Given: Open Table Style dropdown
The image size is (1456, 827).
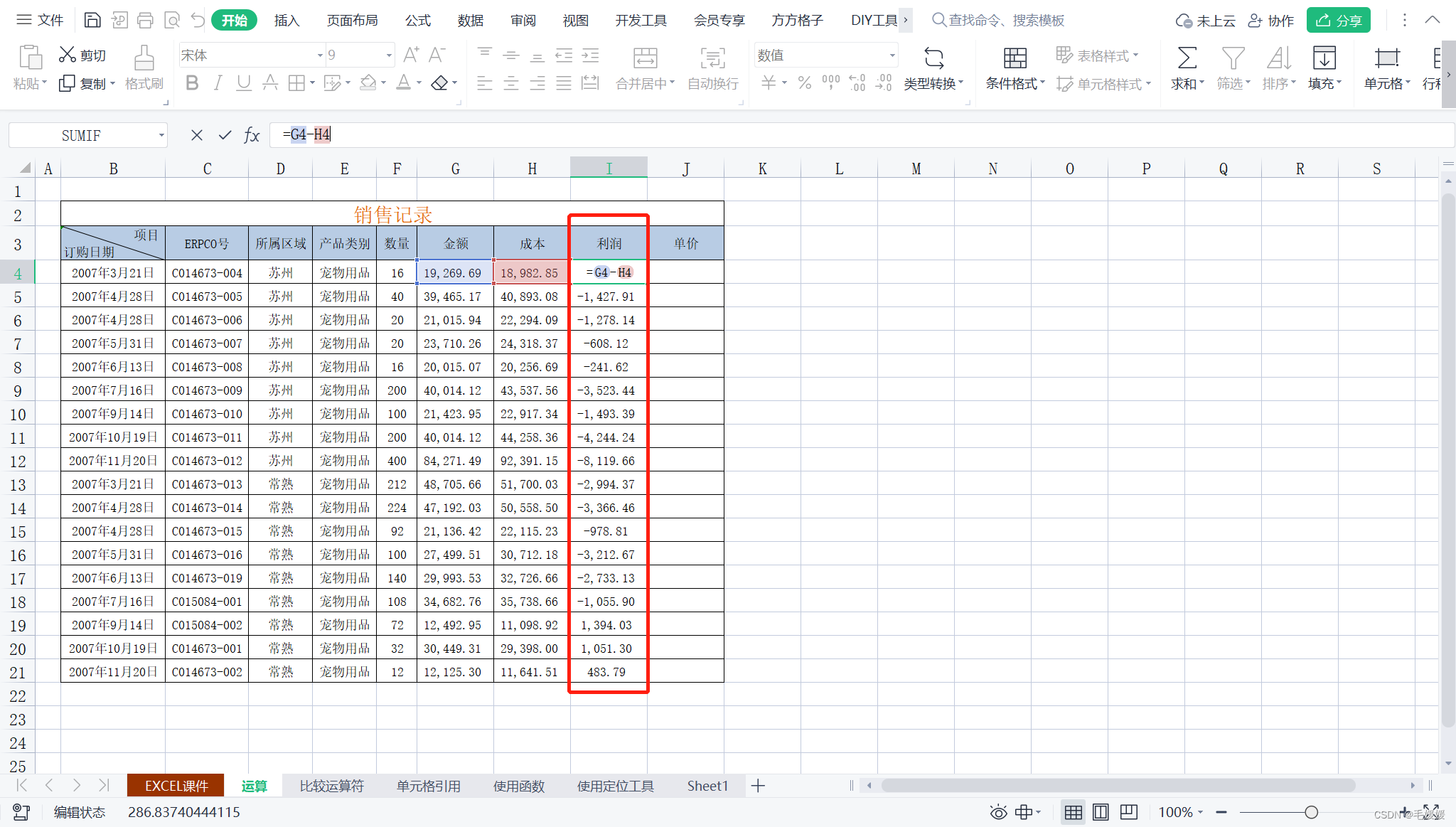Looking at the screenshot, I should (x=1098, y=55).
